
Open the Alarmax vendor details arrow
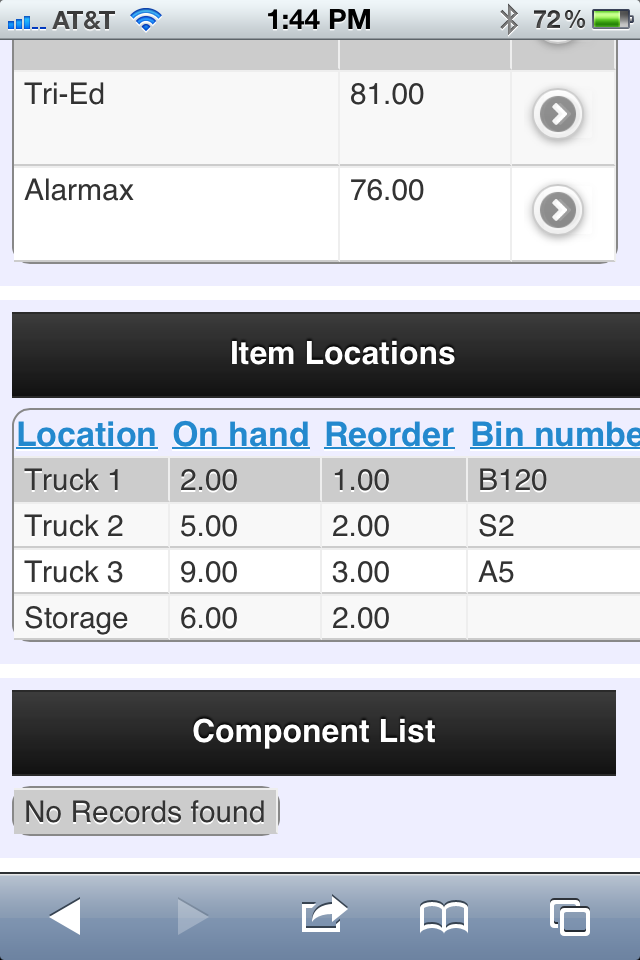(x=557, y=210)
